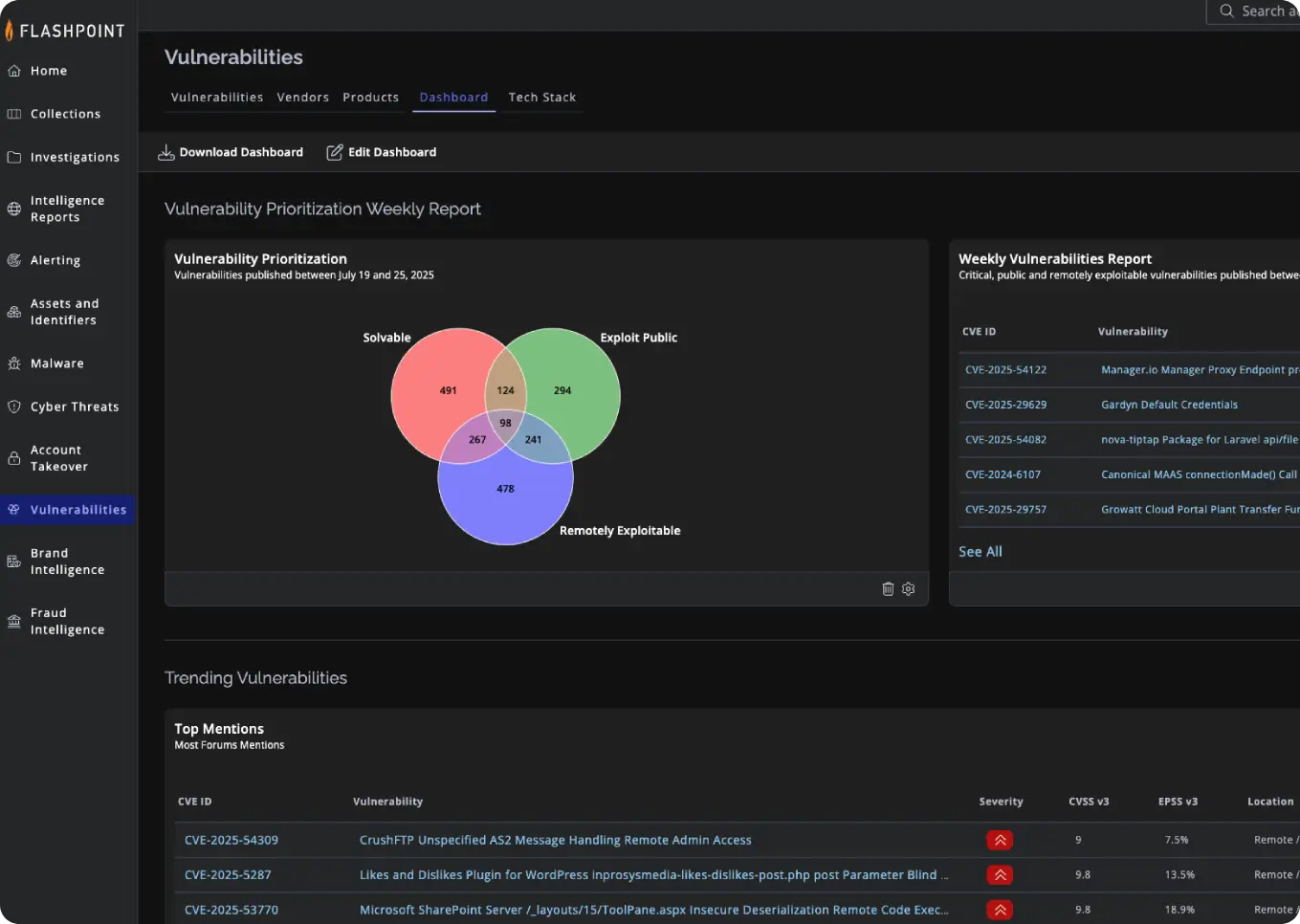The width and height of the screenshot is (1300, 924).
Task: Open CVE-2025-29757 link
Action: [1005, 510]
